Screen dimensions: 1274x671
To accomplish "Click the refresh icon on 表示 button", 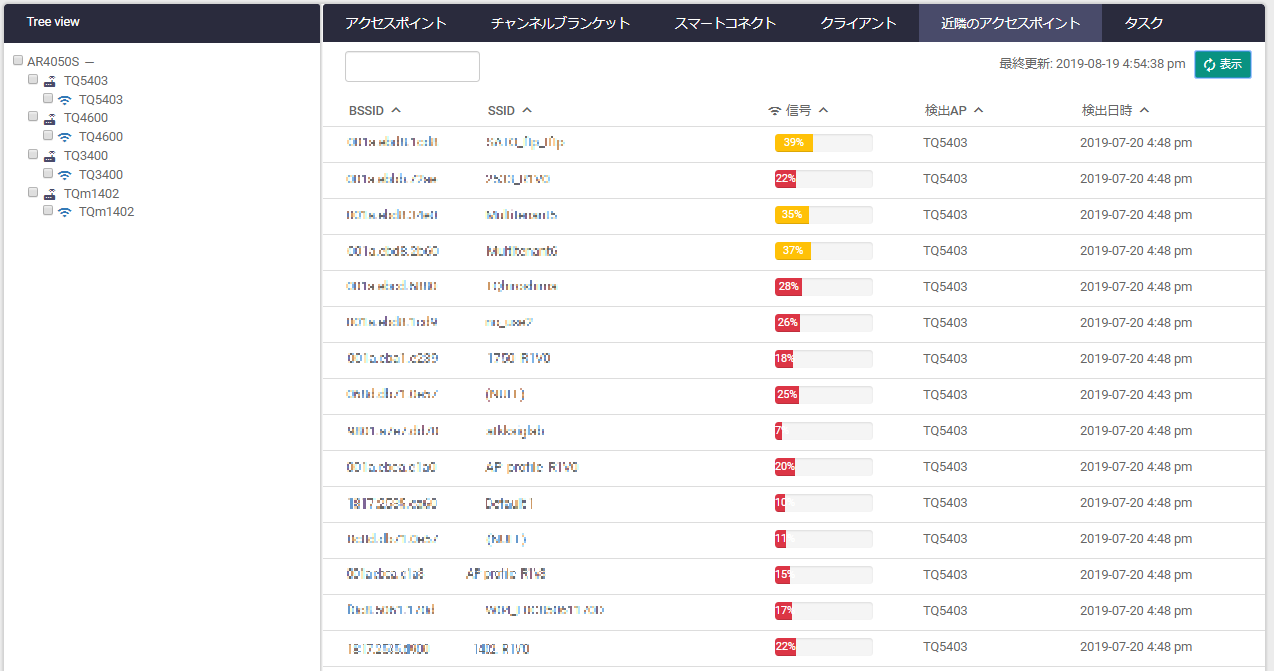I will (1210, 65).
